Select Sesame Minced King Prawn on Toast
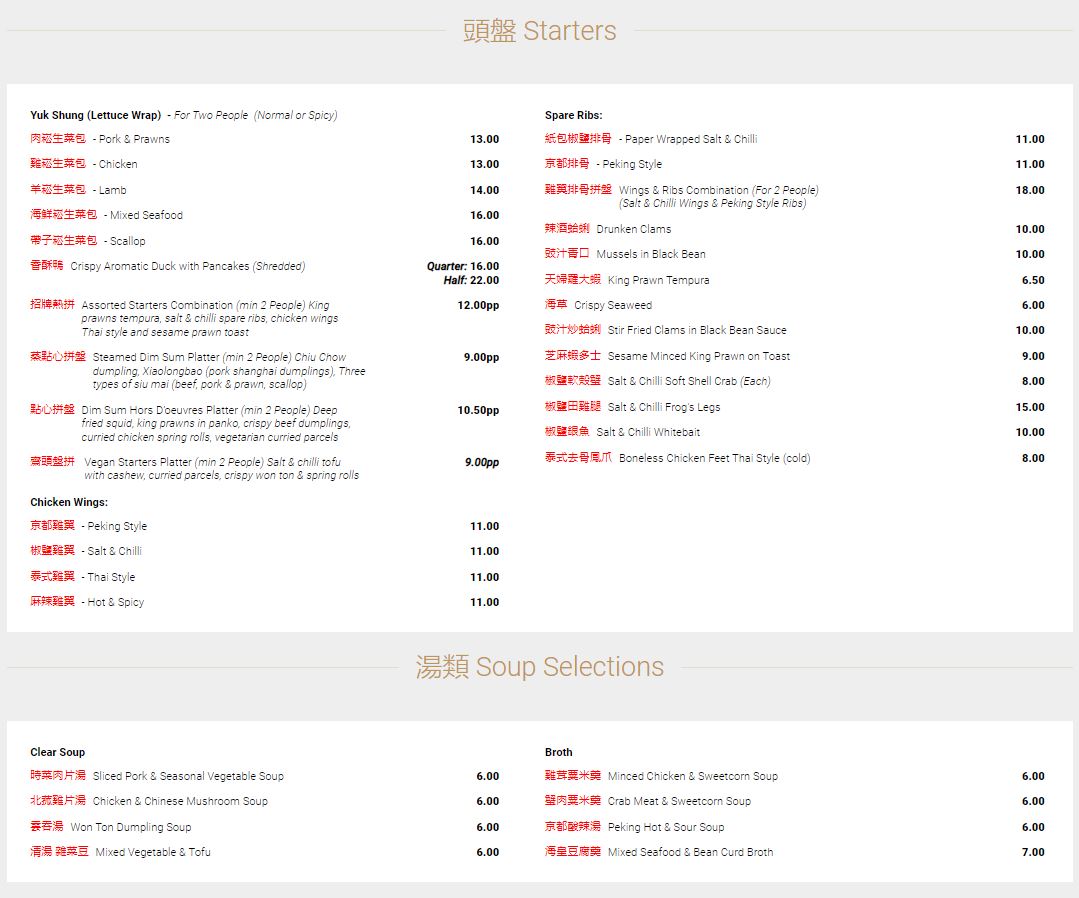Viewport: 1079px width, 898px height. pyautogui.click(x=698, y=356)
